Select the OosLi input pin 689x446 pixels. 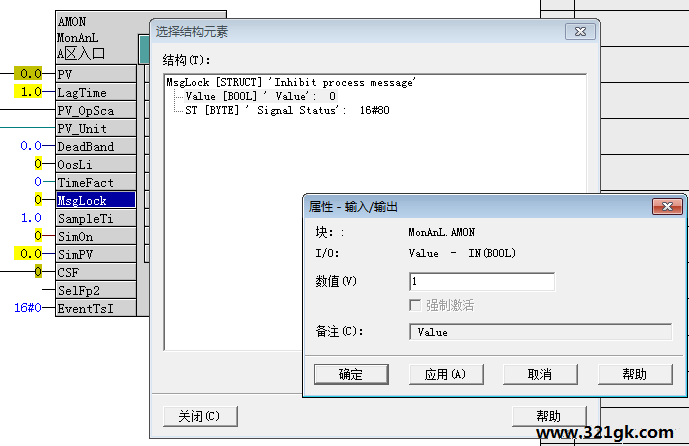tap(96, 164)
